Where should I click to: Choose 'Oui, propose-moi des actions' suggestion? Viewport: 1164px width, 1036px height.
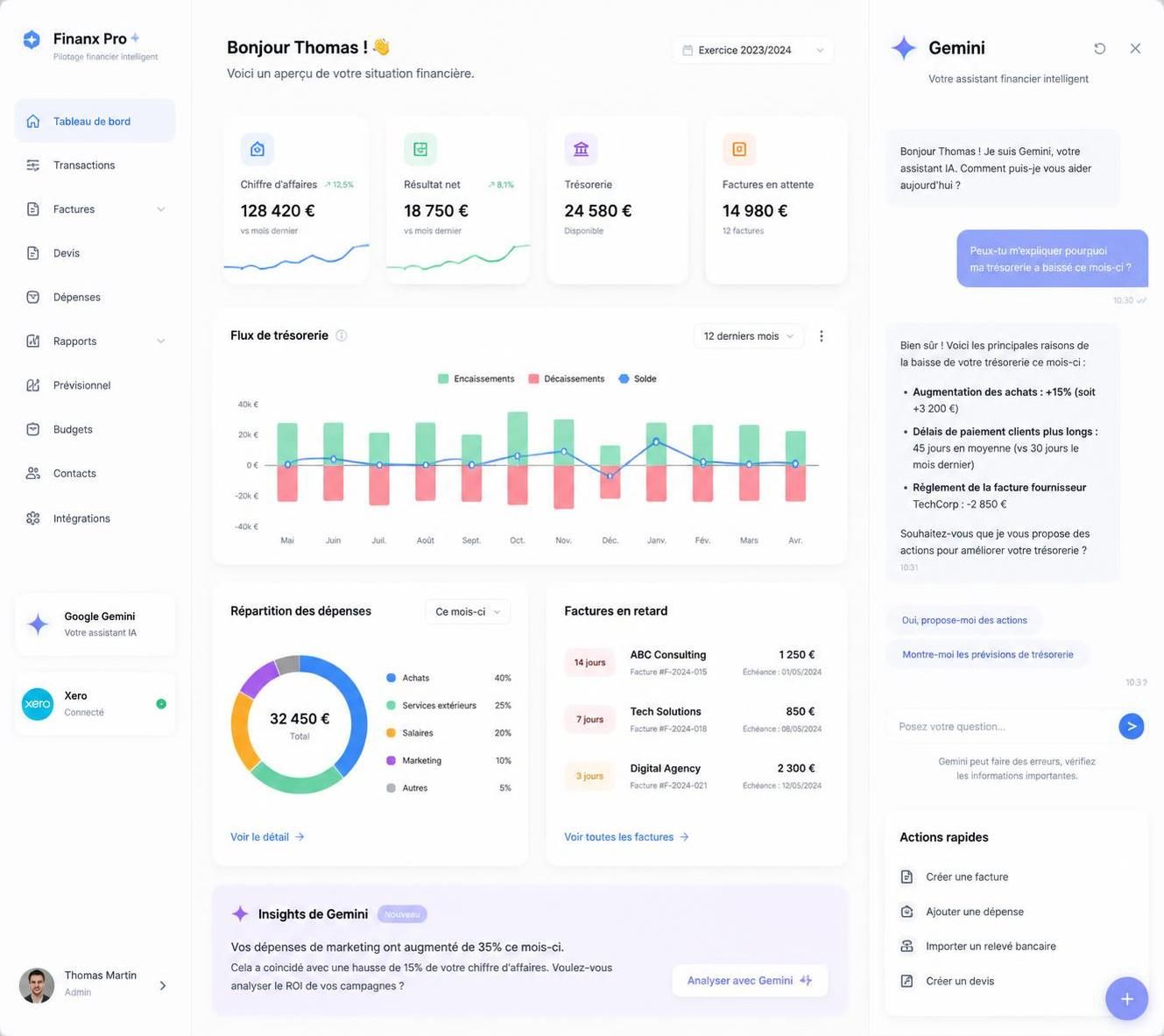964,620
